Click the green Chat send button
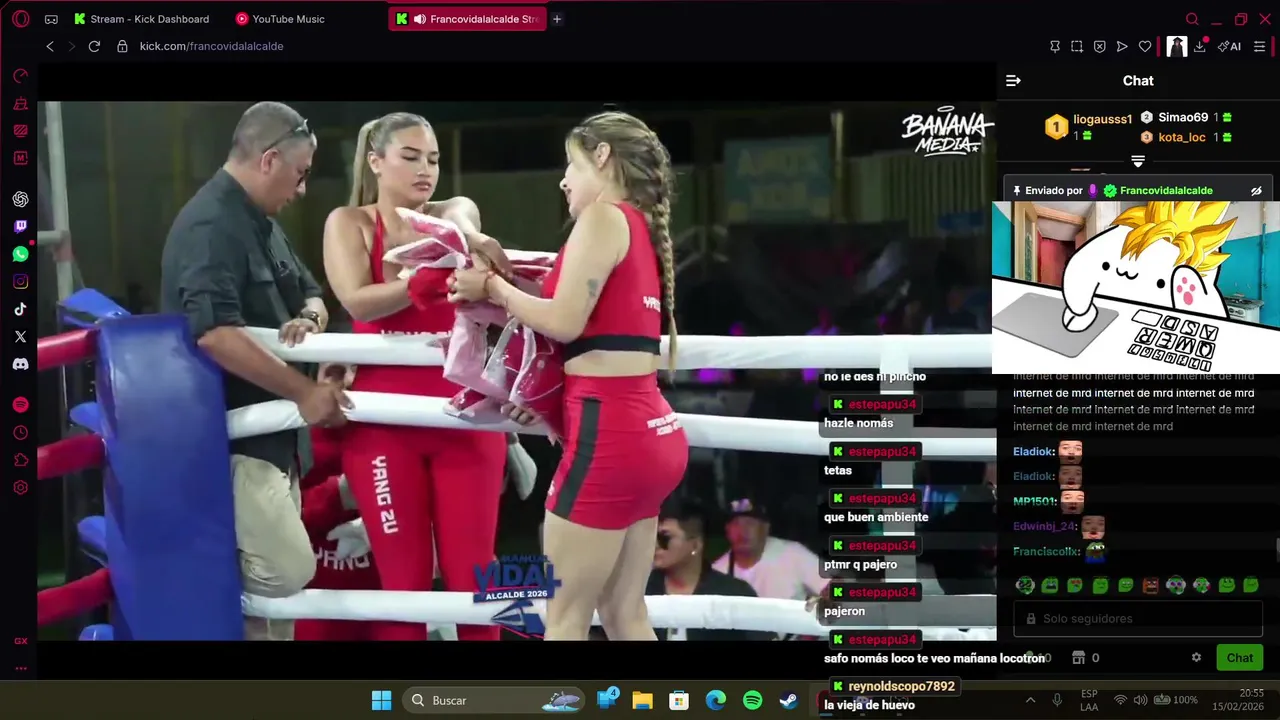 click(x=1240, y=658)
